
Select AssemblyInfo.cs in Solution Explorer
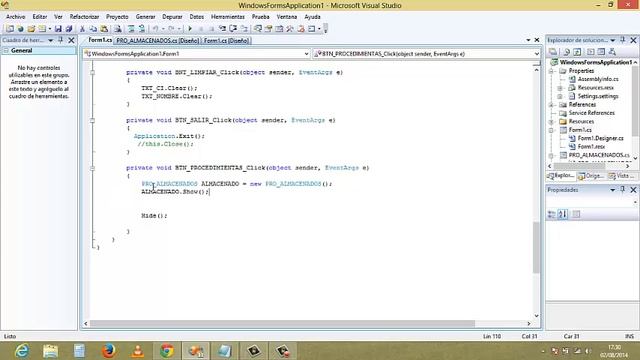598,79
